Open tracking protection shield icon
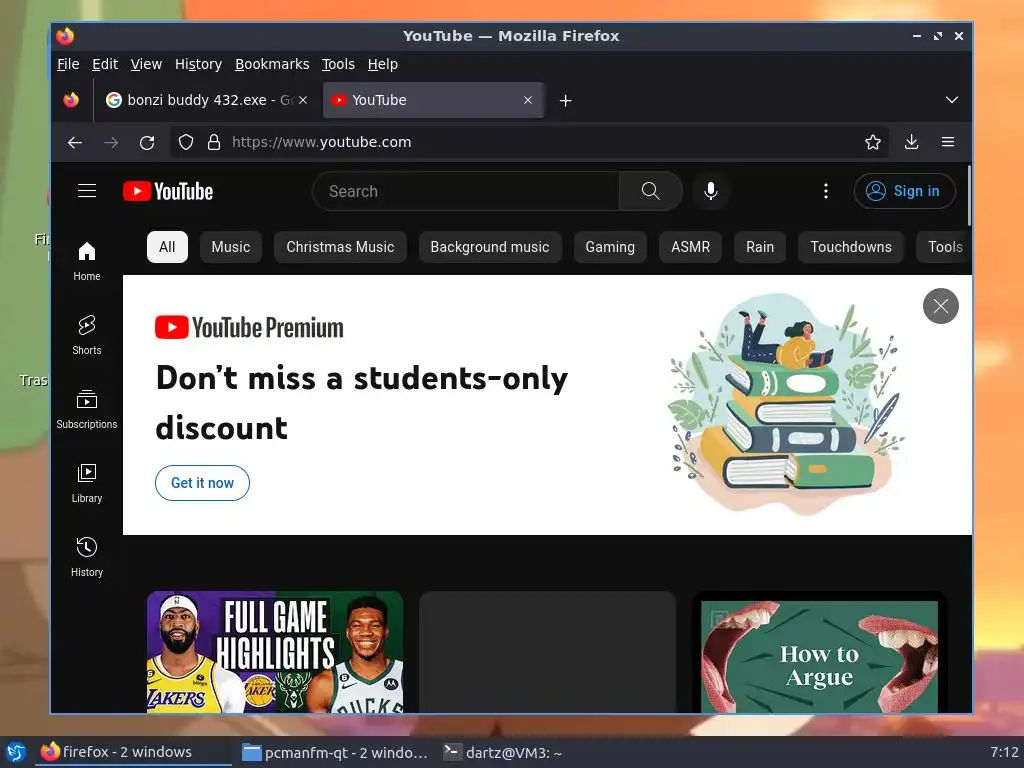This screenshot has width=1024, height=768. pos(186,142)
